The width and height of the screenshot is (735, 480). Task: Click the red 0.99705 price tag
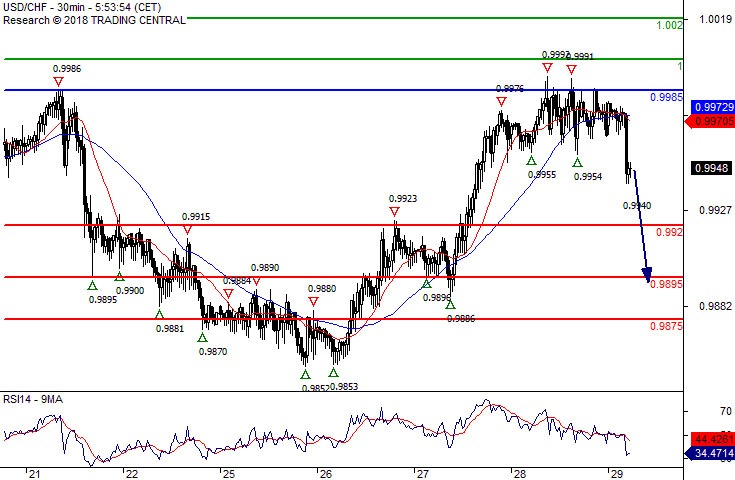(x=710, y=121)
